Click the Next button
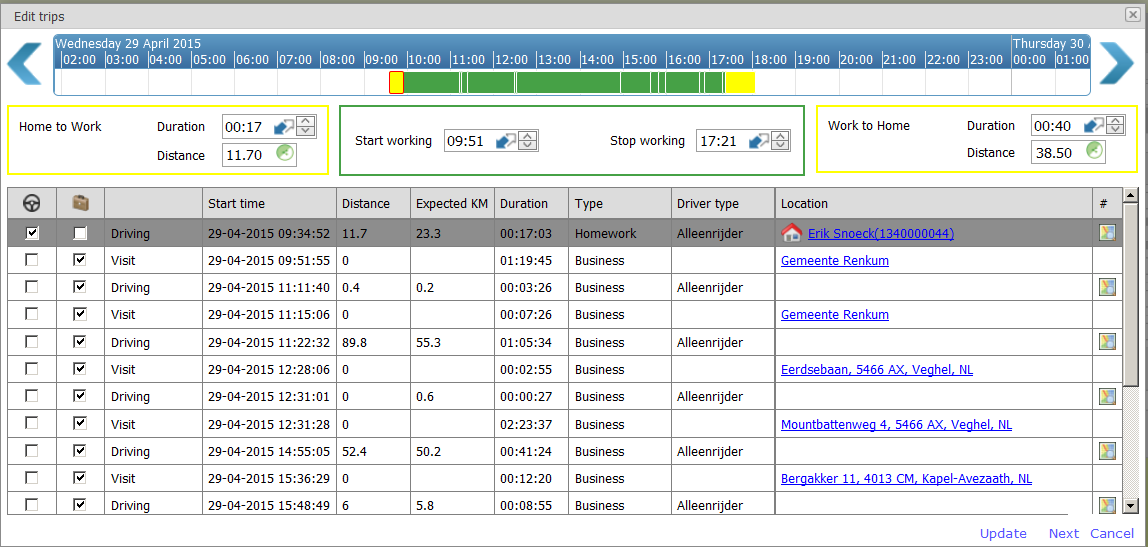The height and width of the screenshot is (547, 1148). 1063,533
